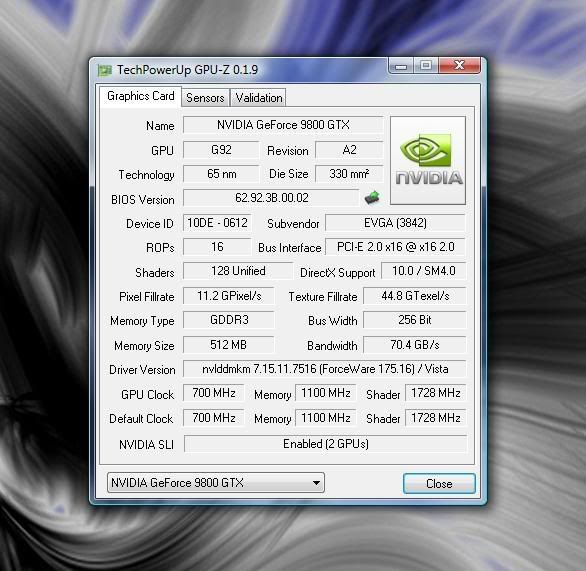
Task: Click the NVIDIA logo image
Action: click(x=428, y=160)
